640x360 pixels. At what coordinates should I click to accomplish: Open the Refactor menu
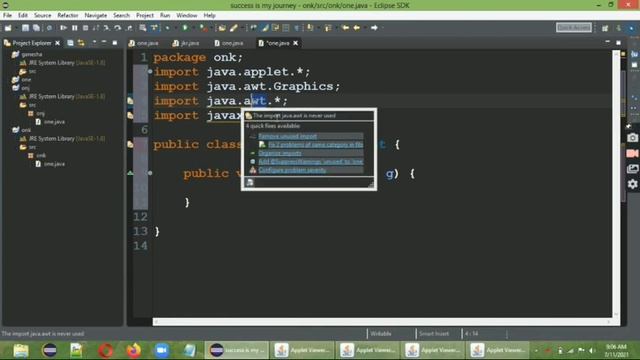click(67, 15)
